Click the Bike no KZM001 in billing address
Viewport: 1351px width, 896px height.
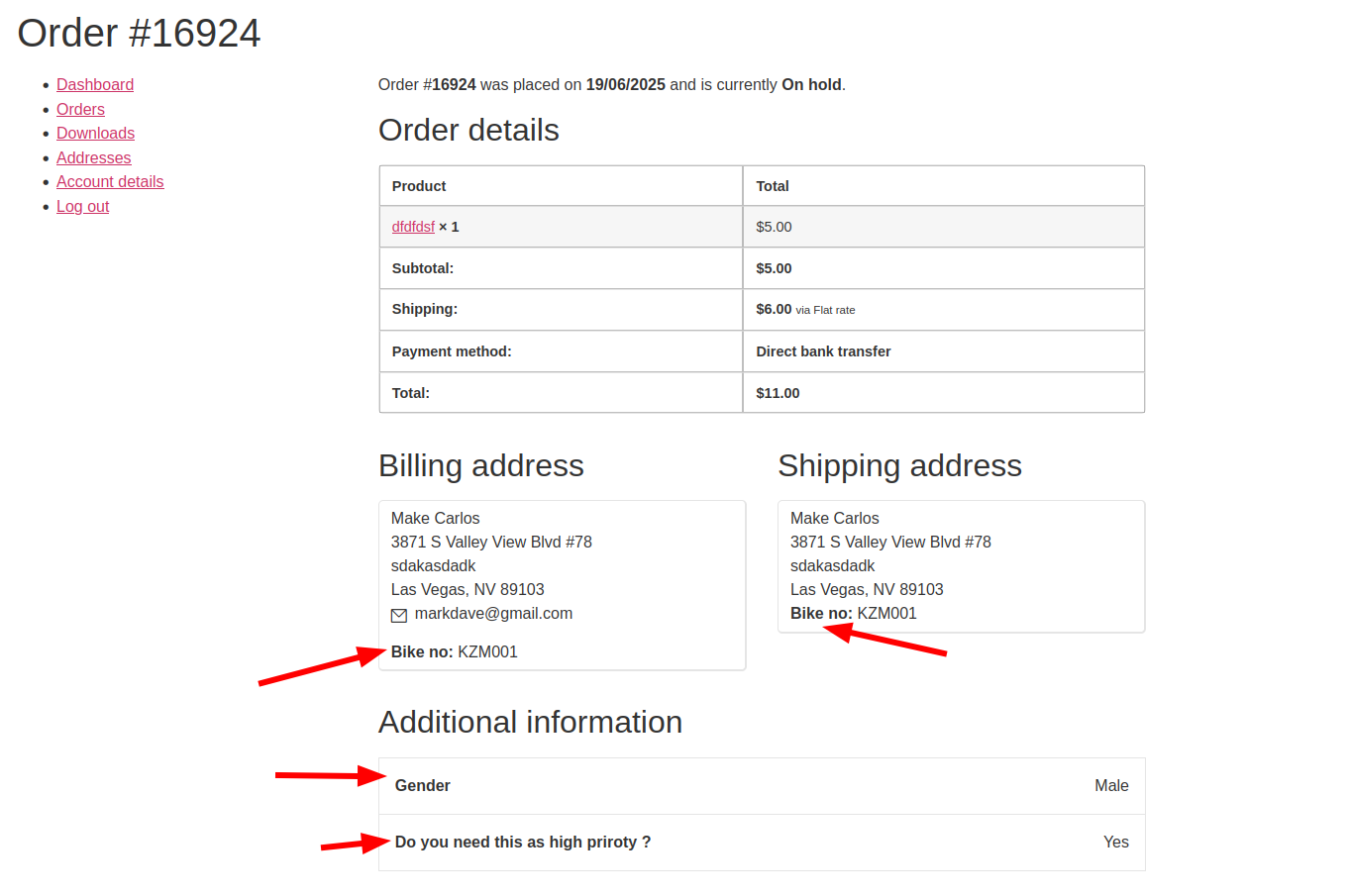454,651
